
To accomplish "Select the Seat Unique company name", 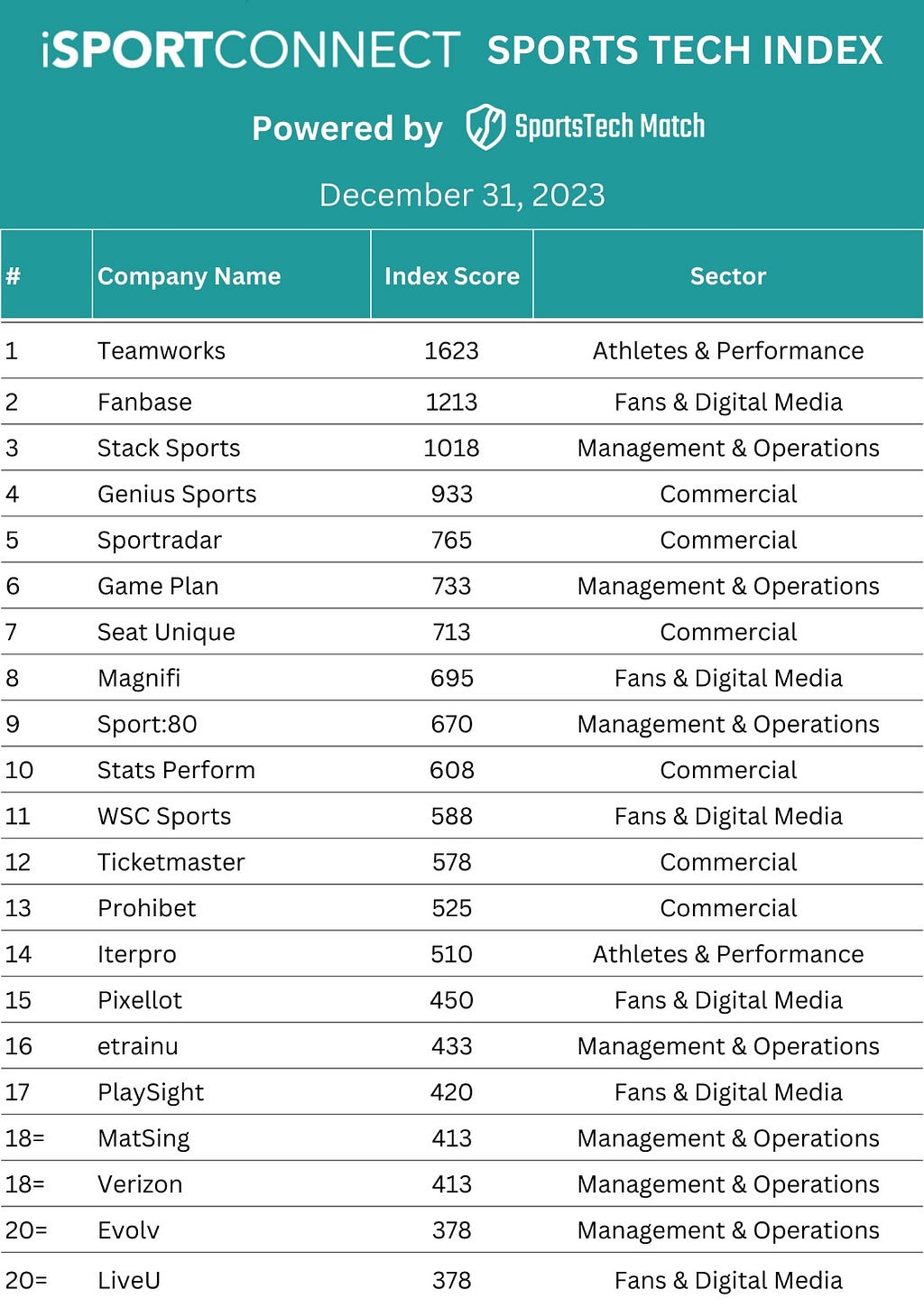I will 166,633.
